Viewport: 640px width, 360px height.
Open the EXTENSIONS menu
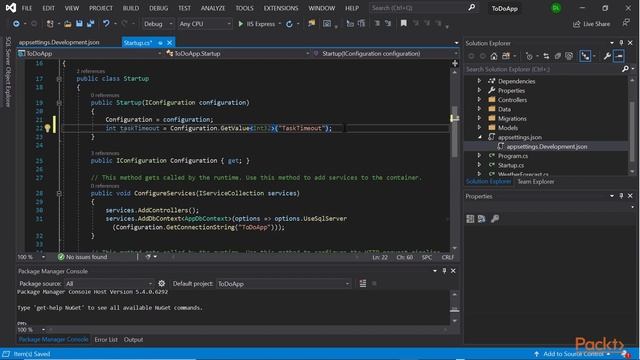pos(281,8)
